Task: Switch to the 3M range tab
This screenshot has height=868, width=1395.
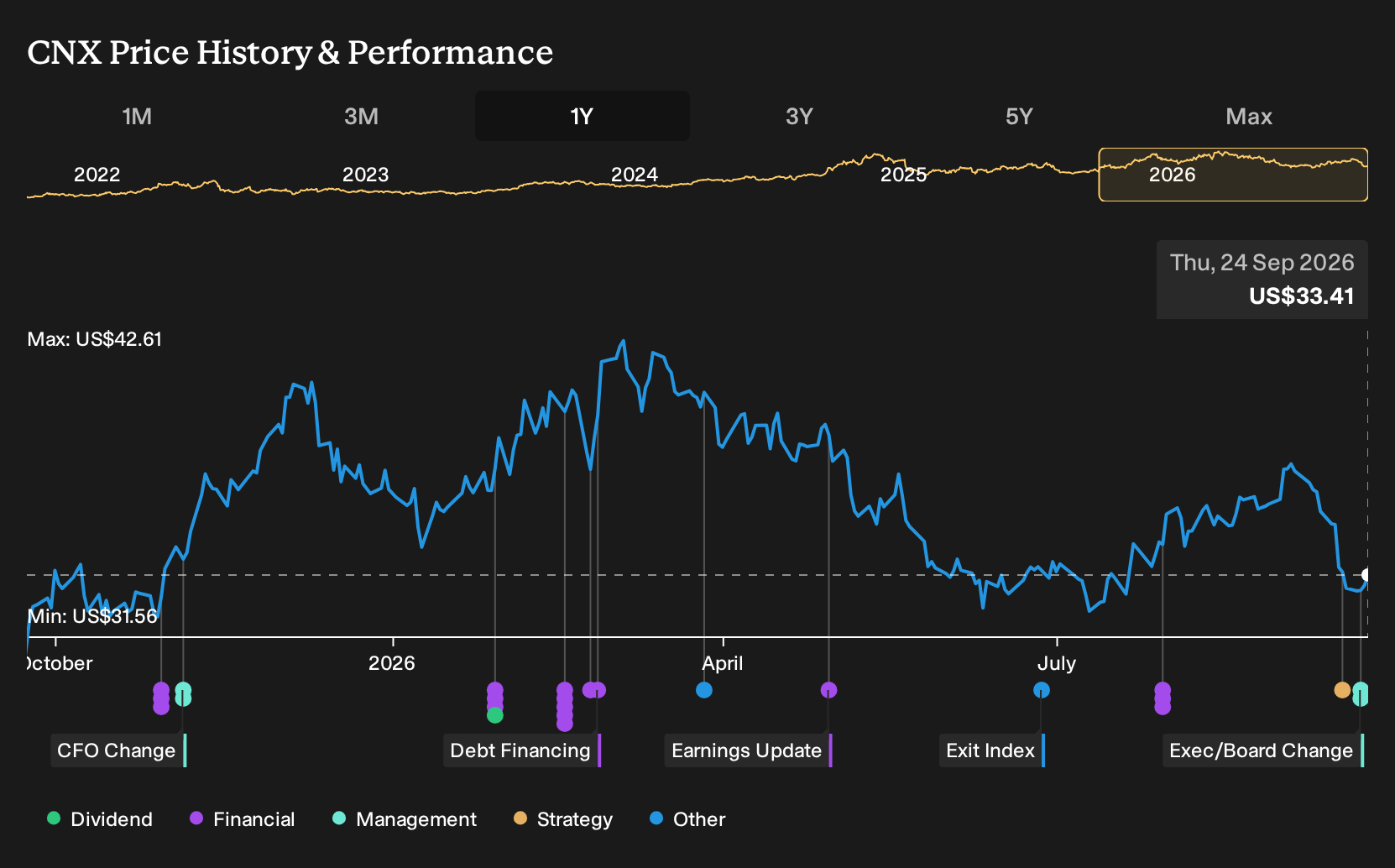Action: [361, 116]
